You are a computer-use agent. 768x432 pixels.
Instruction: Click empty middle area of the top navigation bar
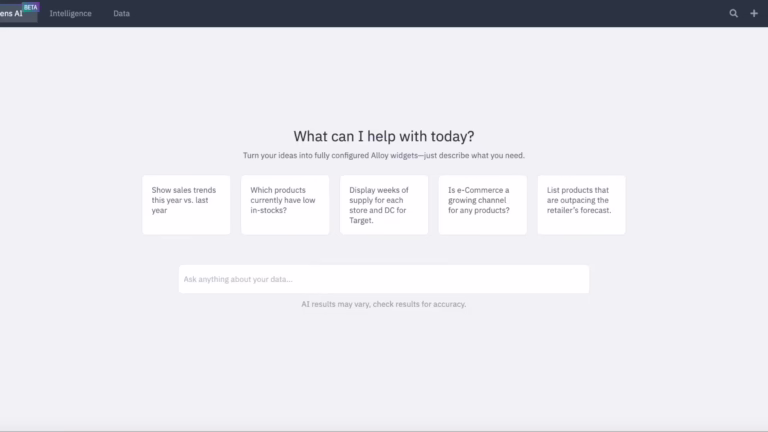pyautogui.click(x=430, y=14)
